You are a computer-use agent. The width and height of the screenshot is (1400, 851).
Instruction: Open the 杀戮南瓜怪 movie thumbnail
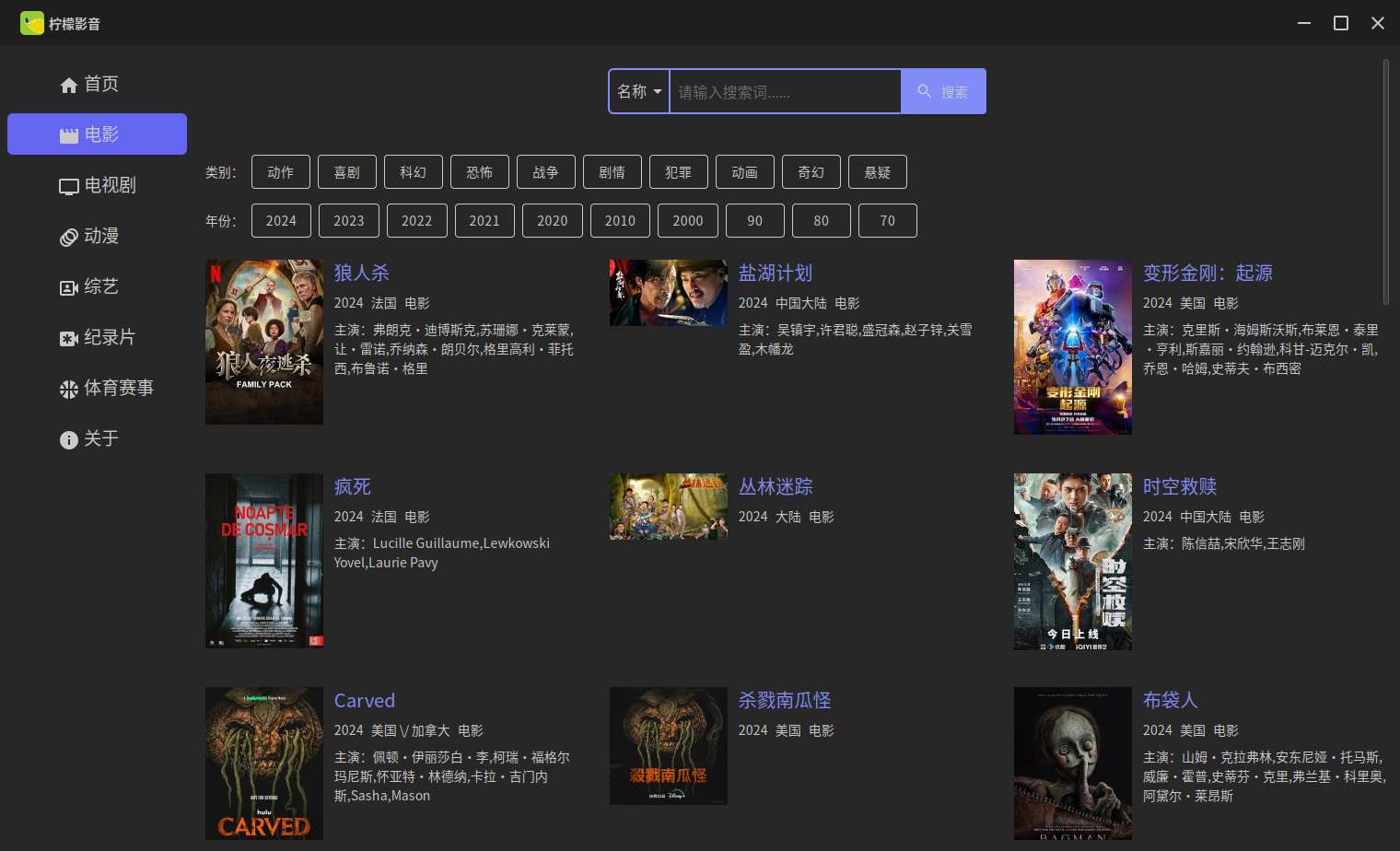pos(669,746)
